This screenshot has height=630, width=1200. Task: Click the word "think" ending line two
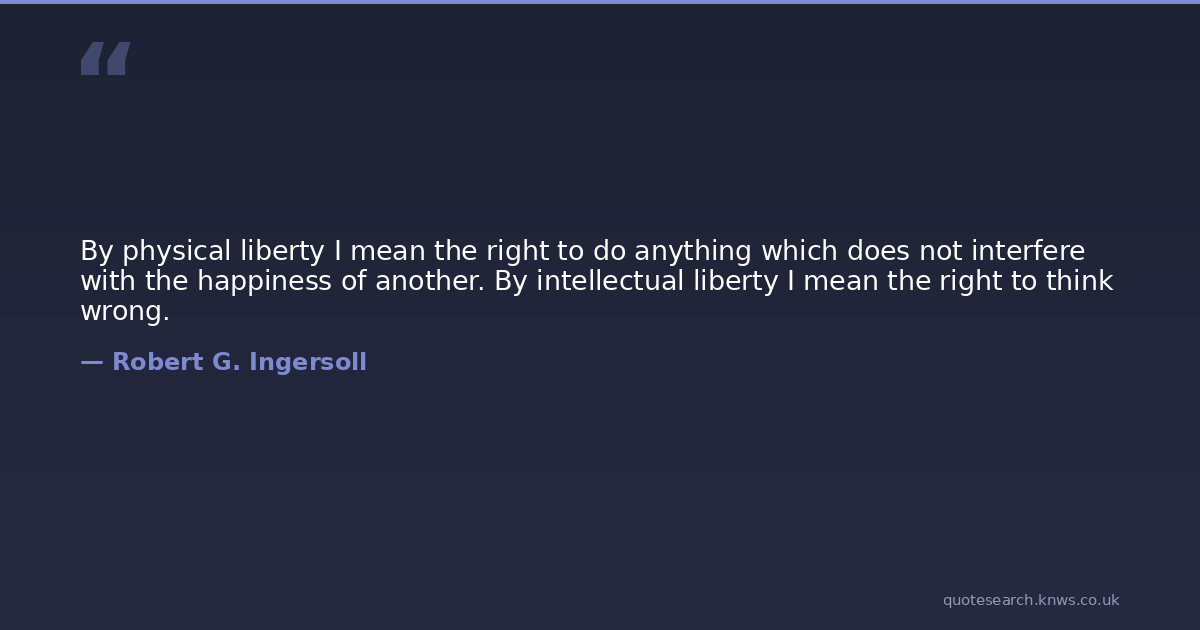(1079, 282)
